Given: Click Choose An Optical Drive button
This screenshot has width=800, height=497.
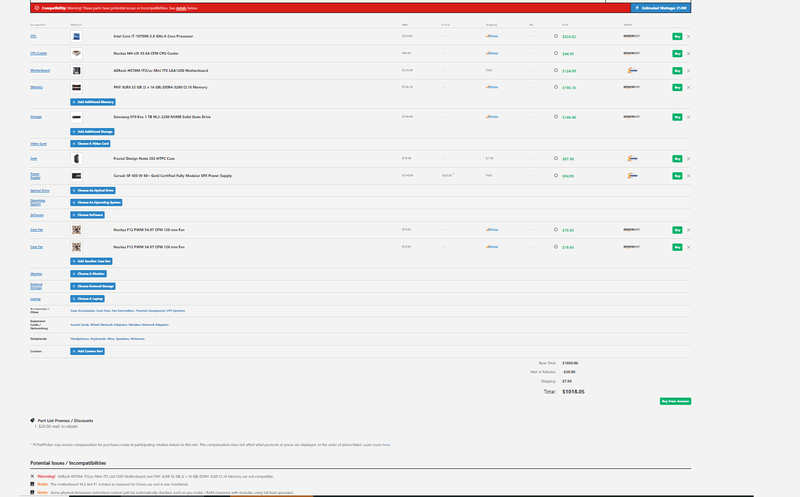Looking at the screenshot, I should [x=93, y=190].
